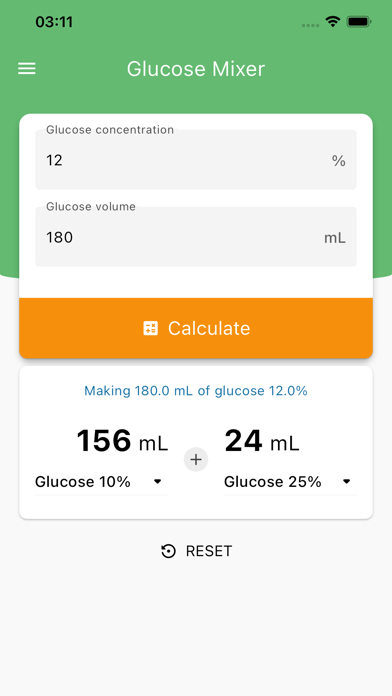Expand the Glucose 10% dropdown arrow
Screen dimensions: 392x696
157,482
